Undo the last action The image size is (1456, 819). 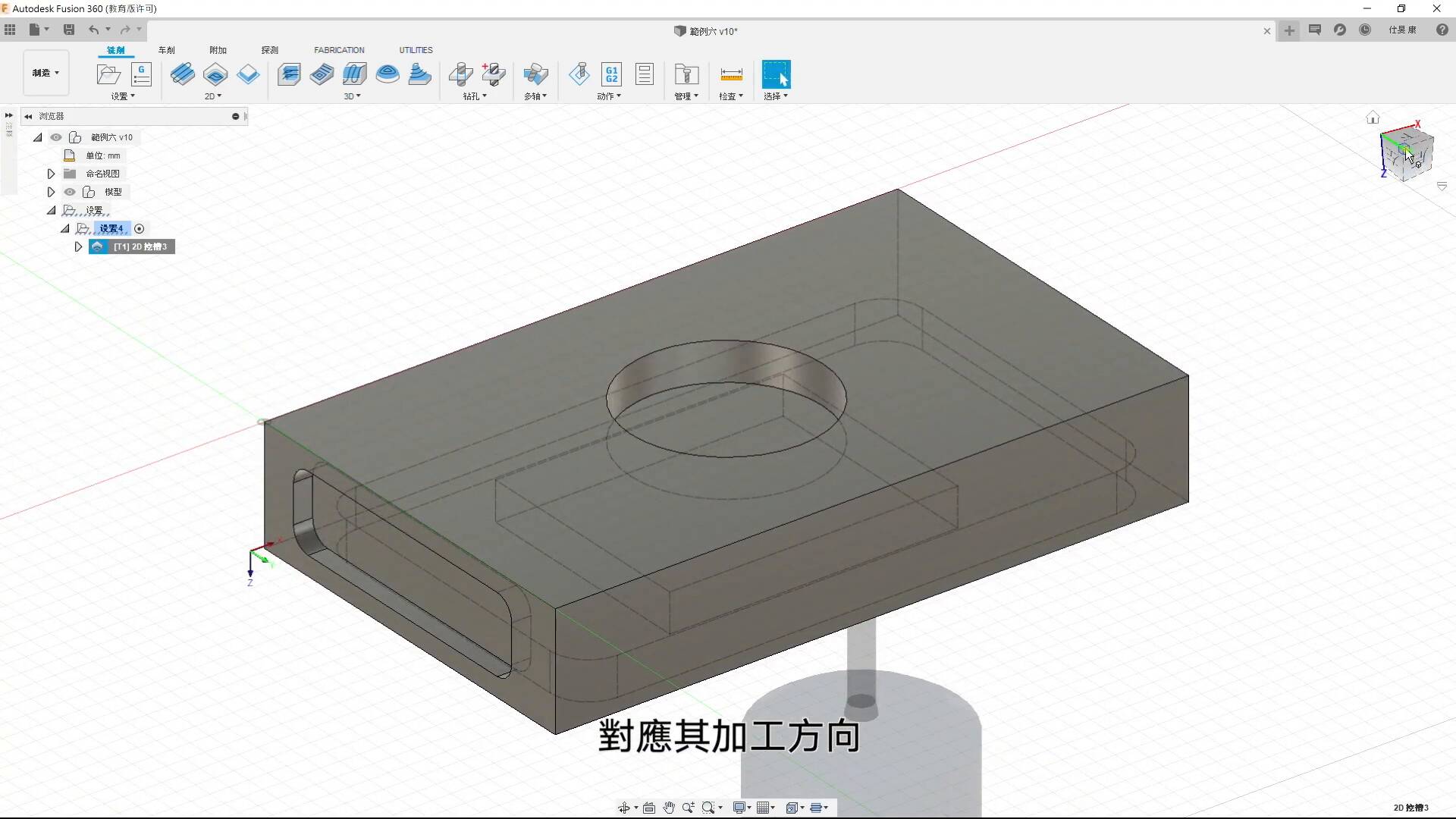click(x=93, y=30)
